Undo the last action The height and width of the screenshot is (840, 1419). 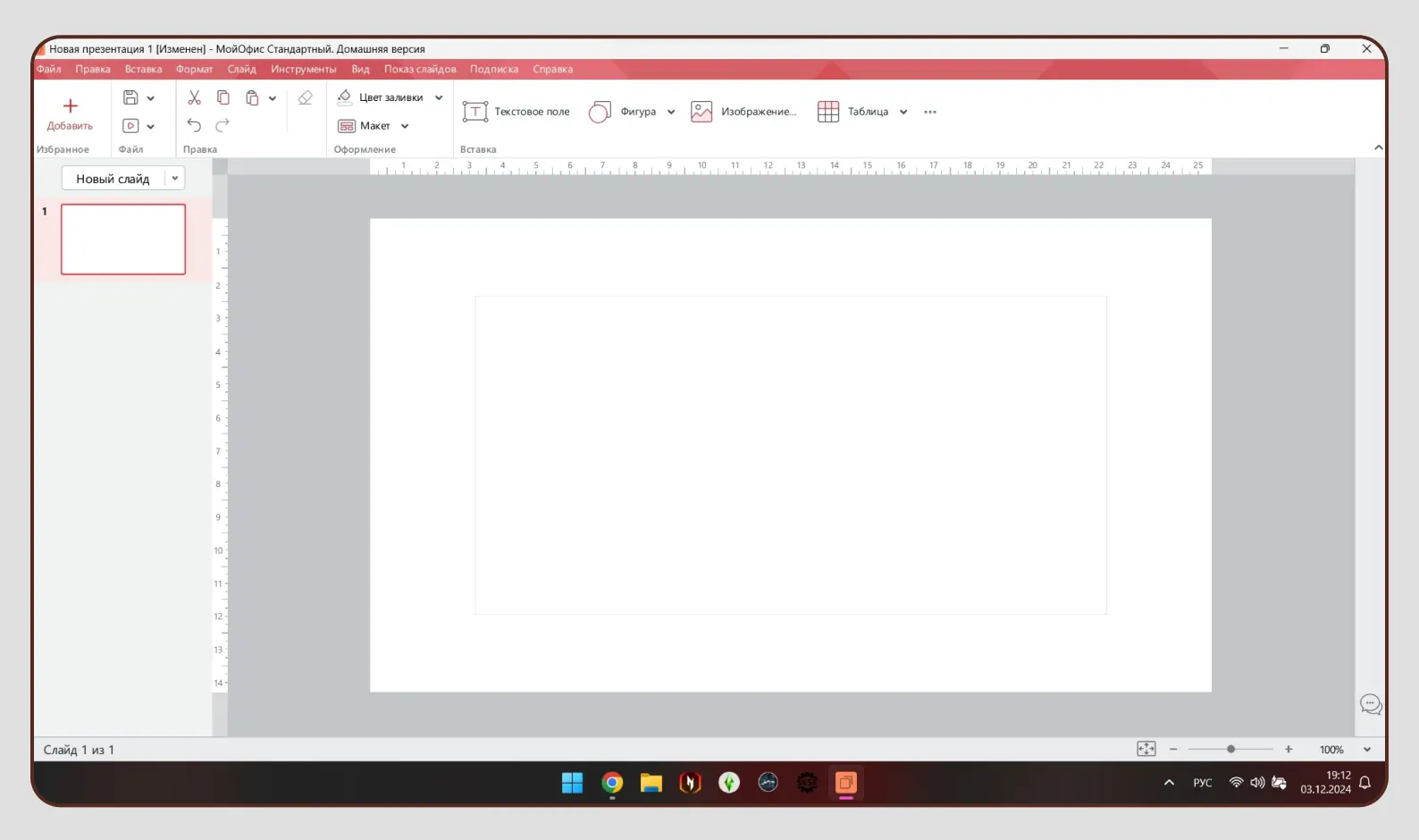(x=194, y=126)
